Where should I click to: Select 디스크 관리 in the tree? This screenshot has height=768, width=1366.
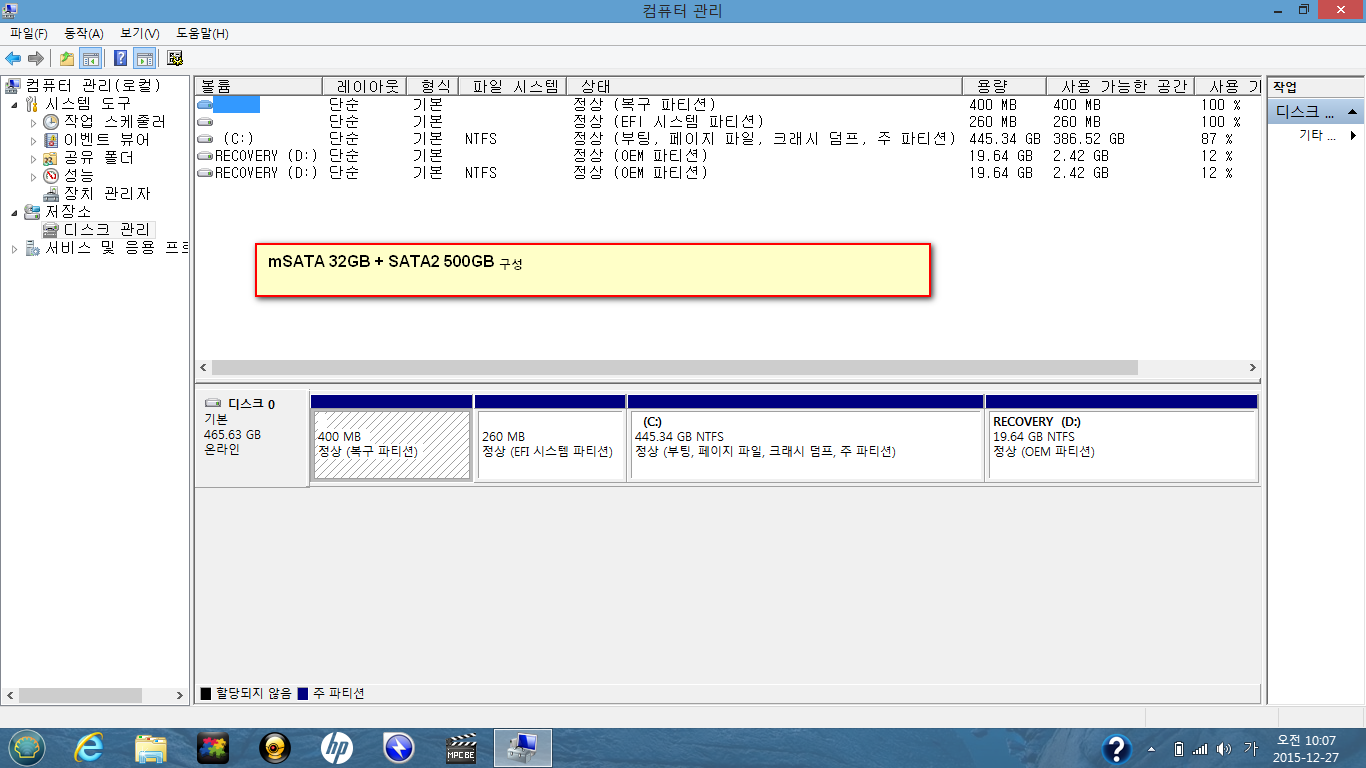[106, 230]
